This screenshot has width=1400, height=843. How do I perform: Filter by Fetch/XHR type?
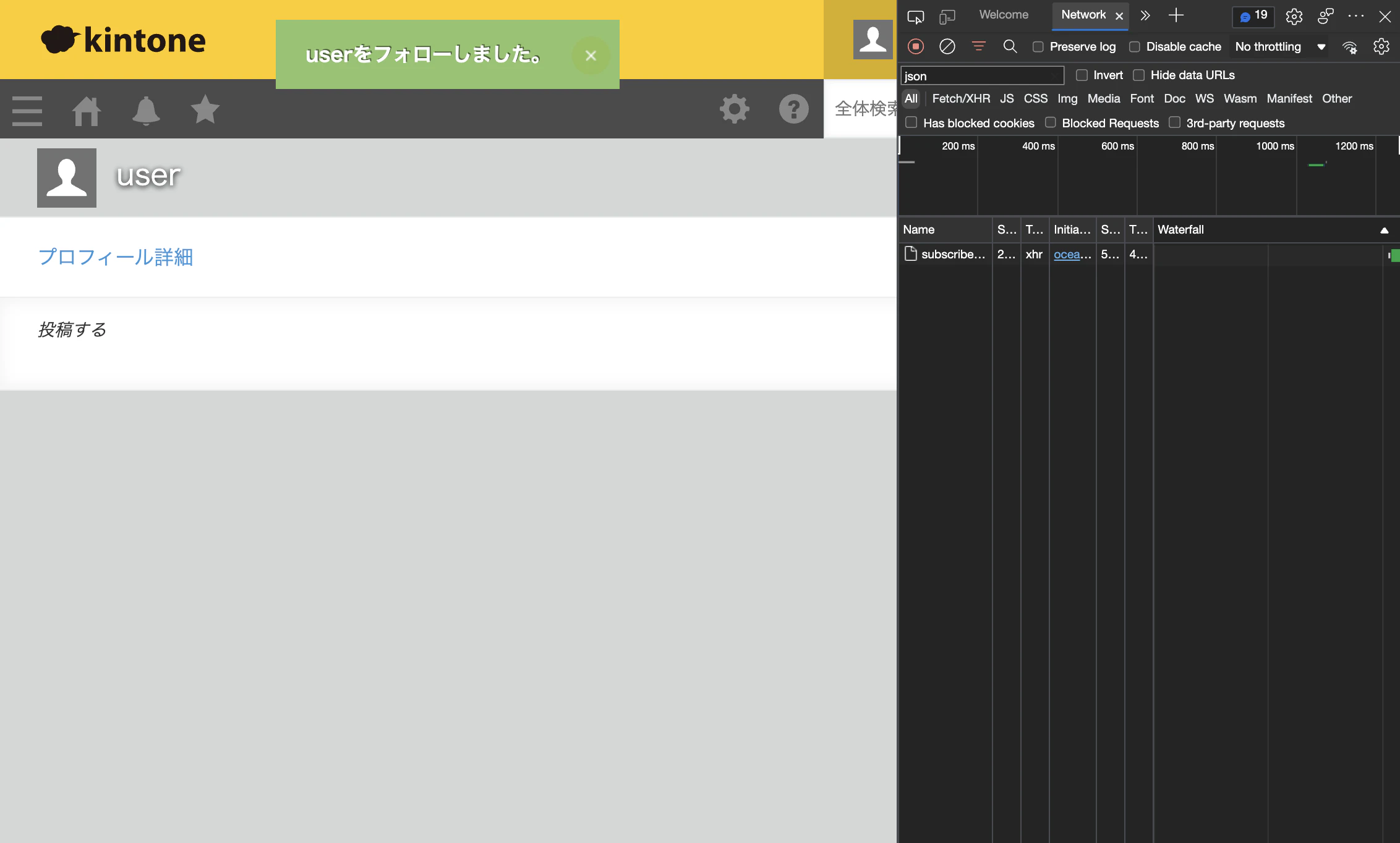coord(961,99)
